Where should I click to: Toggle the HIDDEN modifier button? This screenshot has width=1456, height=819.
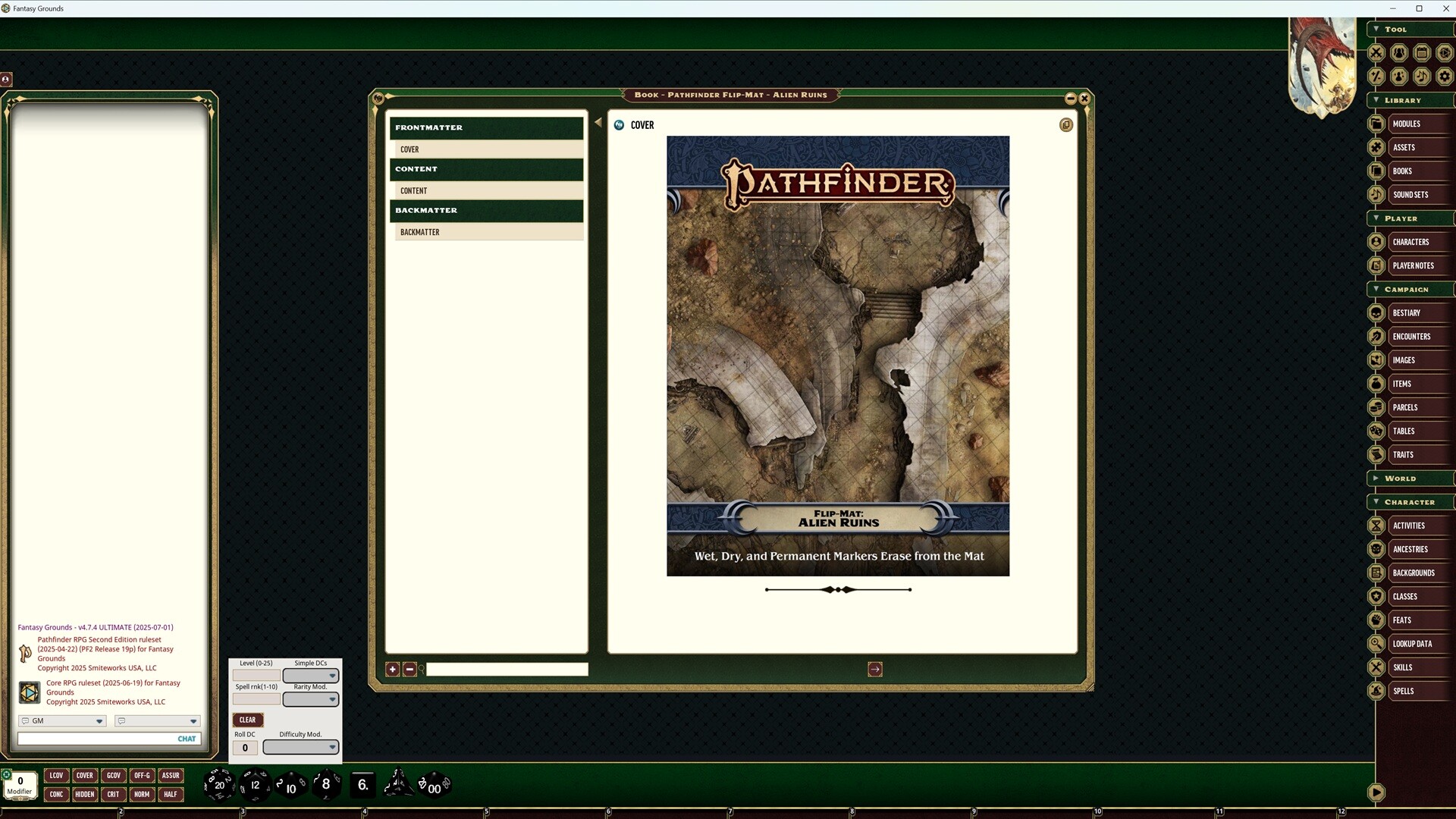(85, 794)
